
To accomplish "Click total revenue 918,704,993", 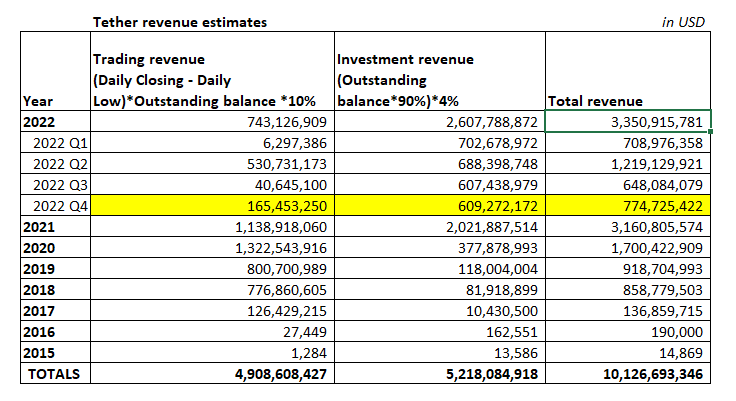I will coord(628,269).
